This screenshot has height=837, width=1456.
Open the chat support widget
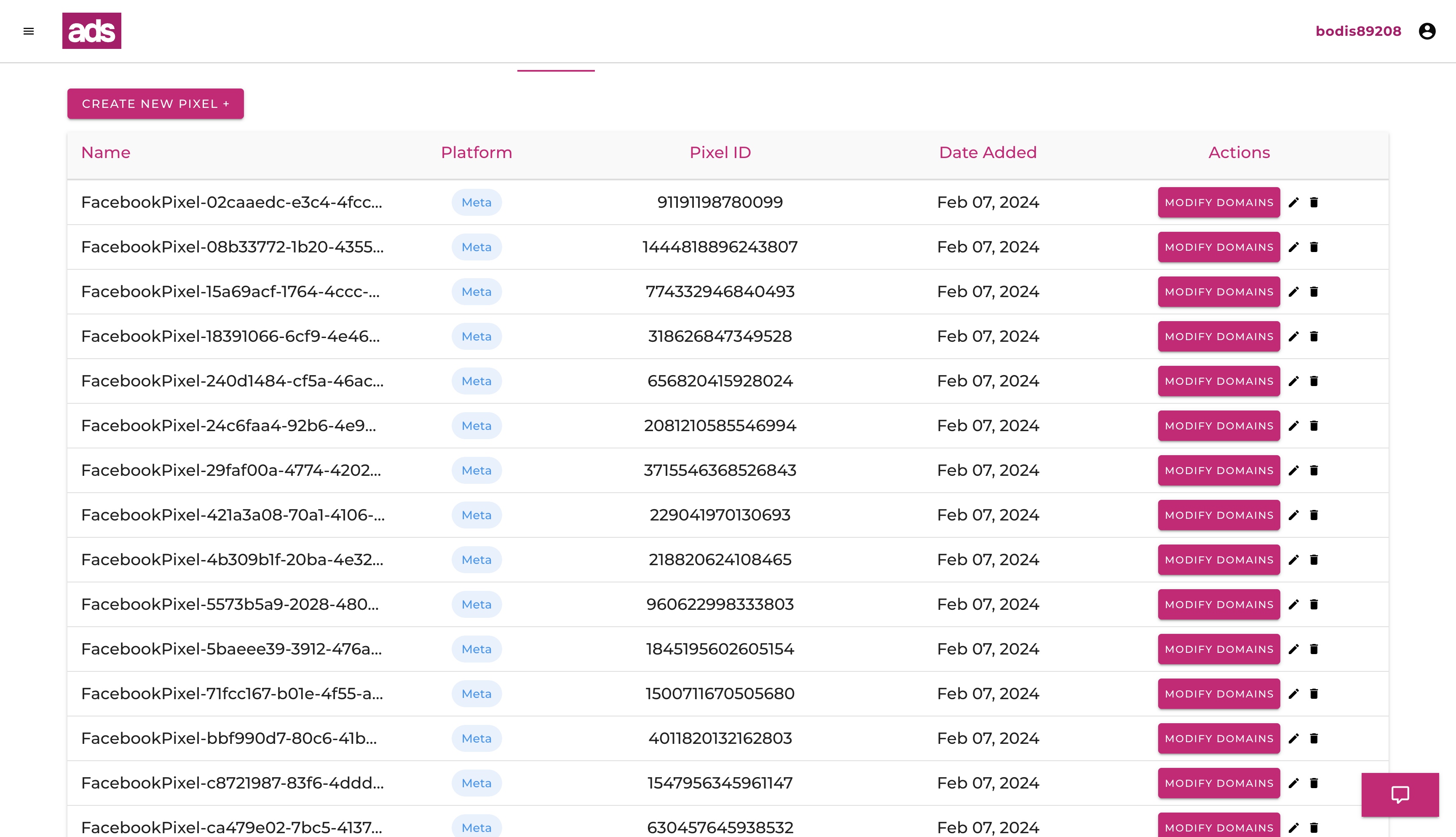(x=1400, y=794)
